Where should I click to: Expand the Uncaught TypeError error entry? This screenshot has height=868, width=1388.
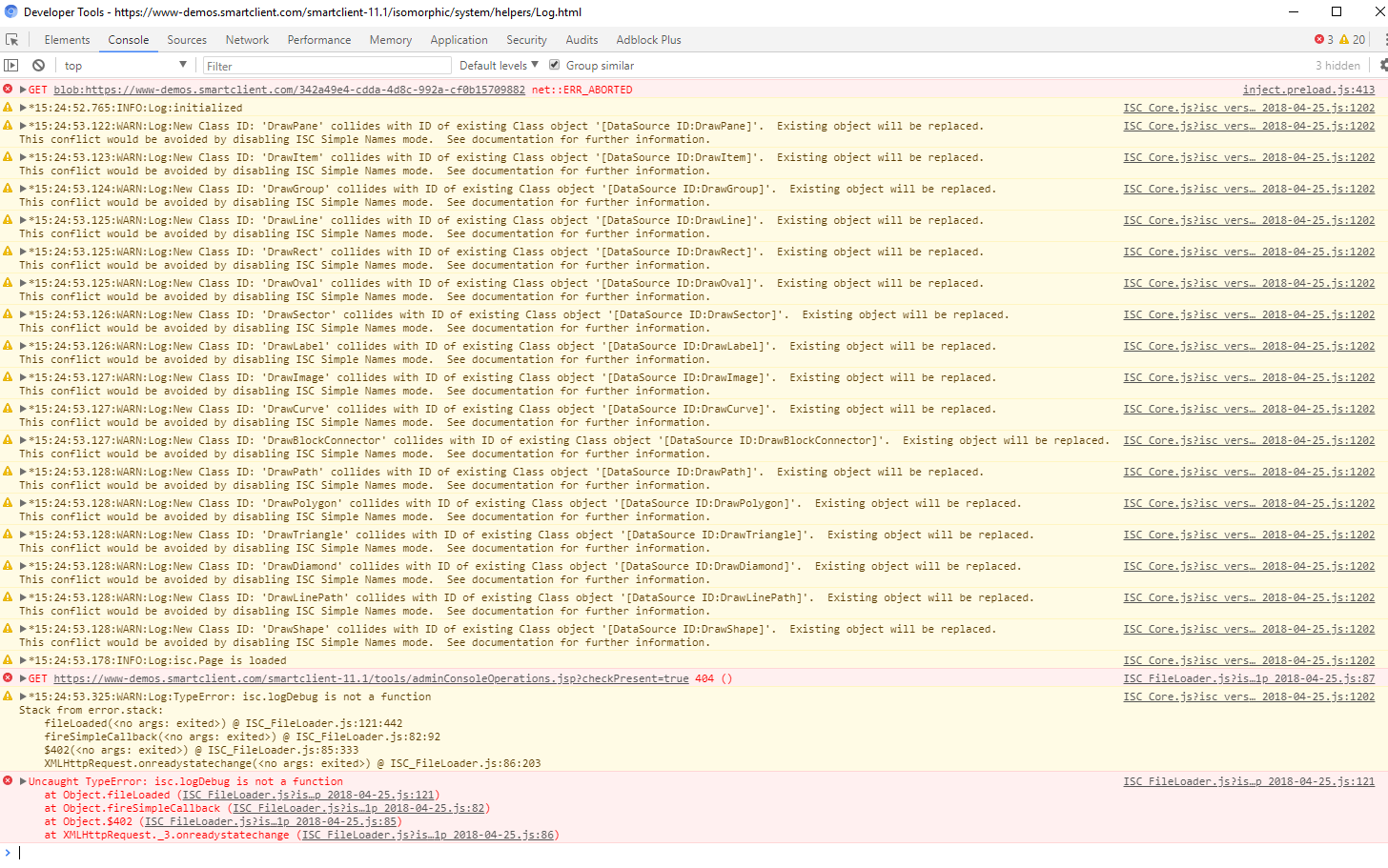[23, 781]
